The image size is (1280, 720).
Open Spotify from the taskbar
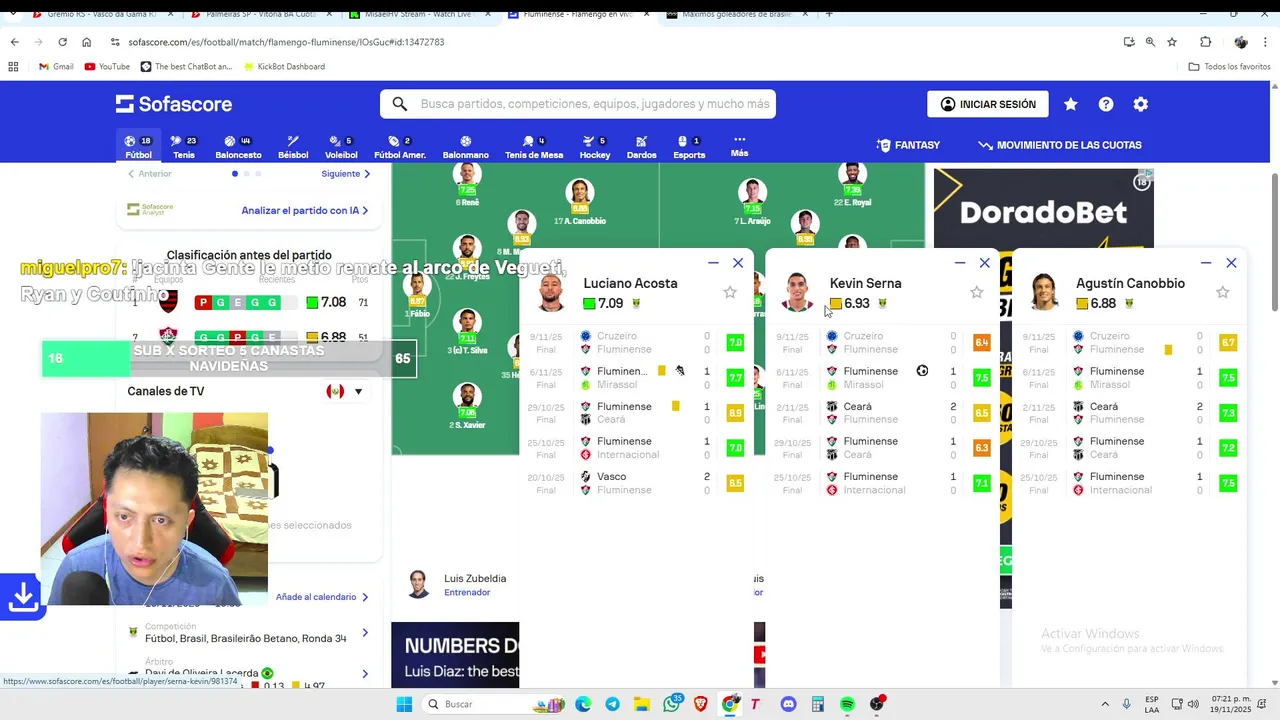click(847, 704)
